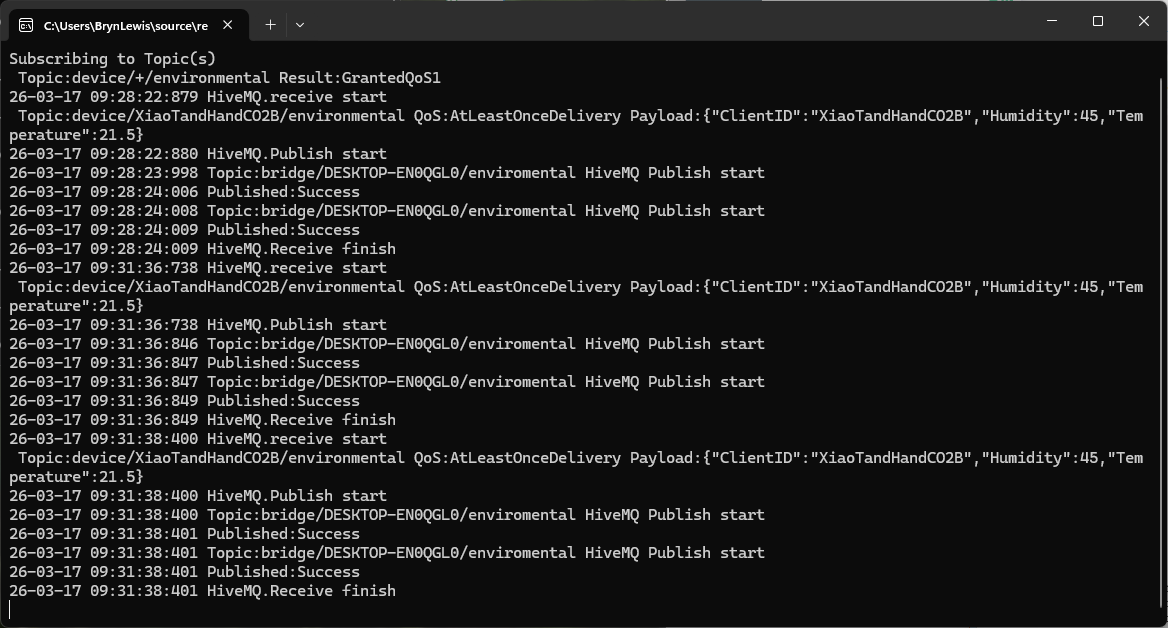
Task: Click the terminal icon on the tab
Action: (x=26, y=25)
